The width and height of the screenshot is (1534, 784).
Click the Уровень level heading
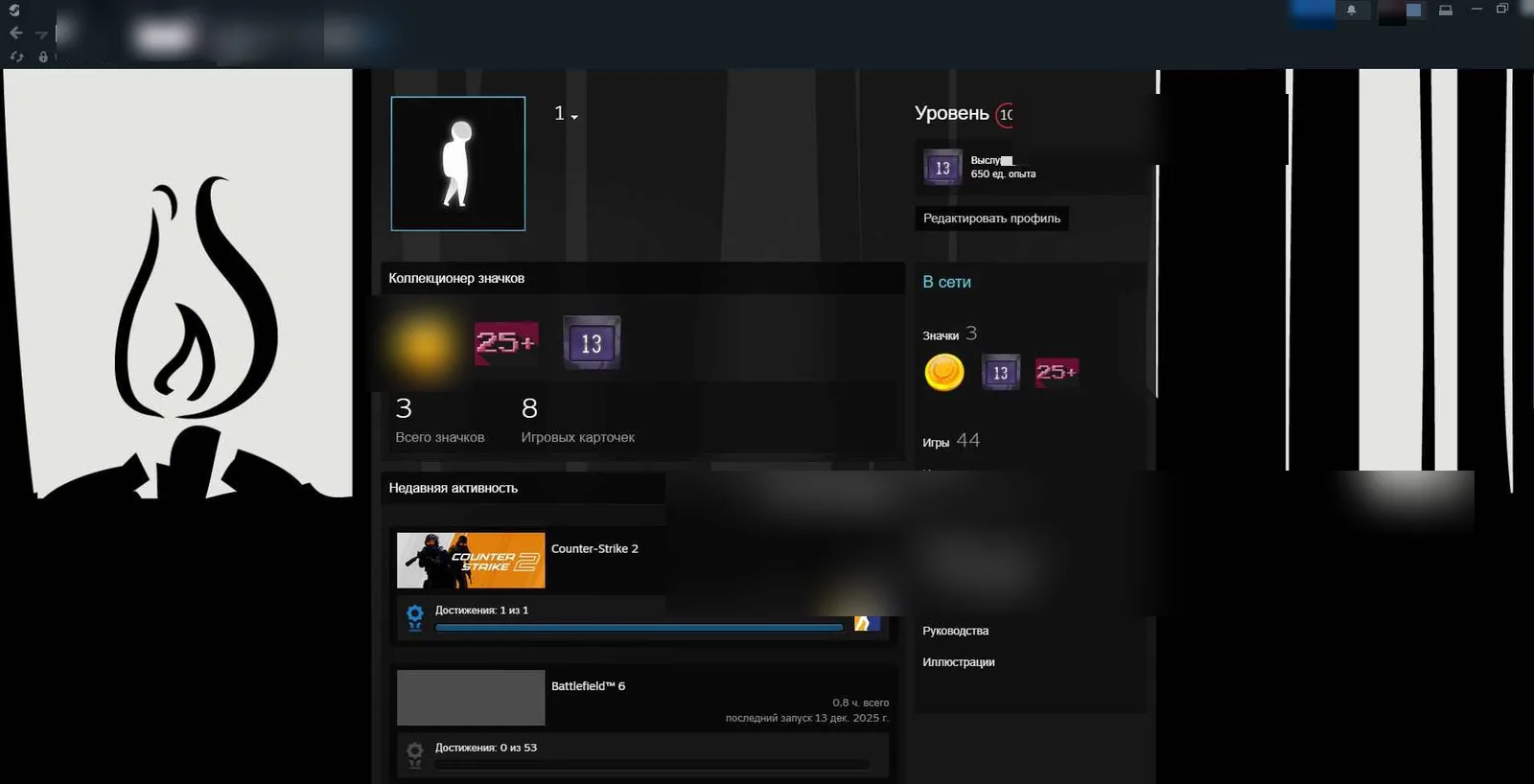951,113
